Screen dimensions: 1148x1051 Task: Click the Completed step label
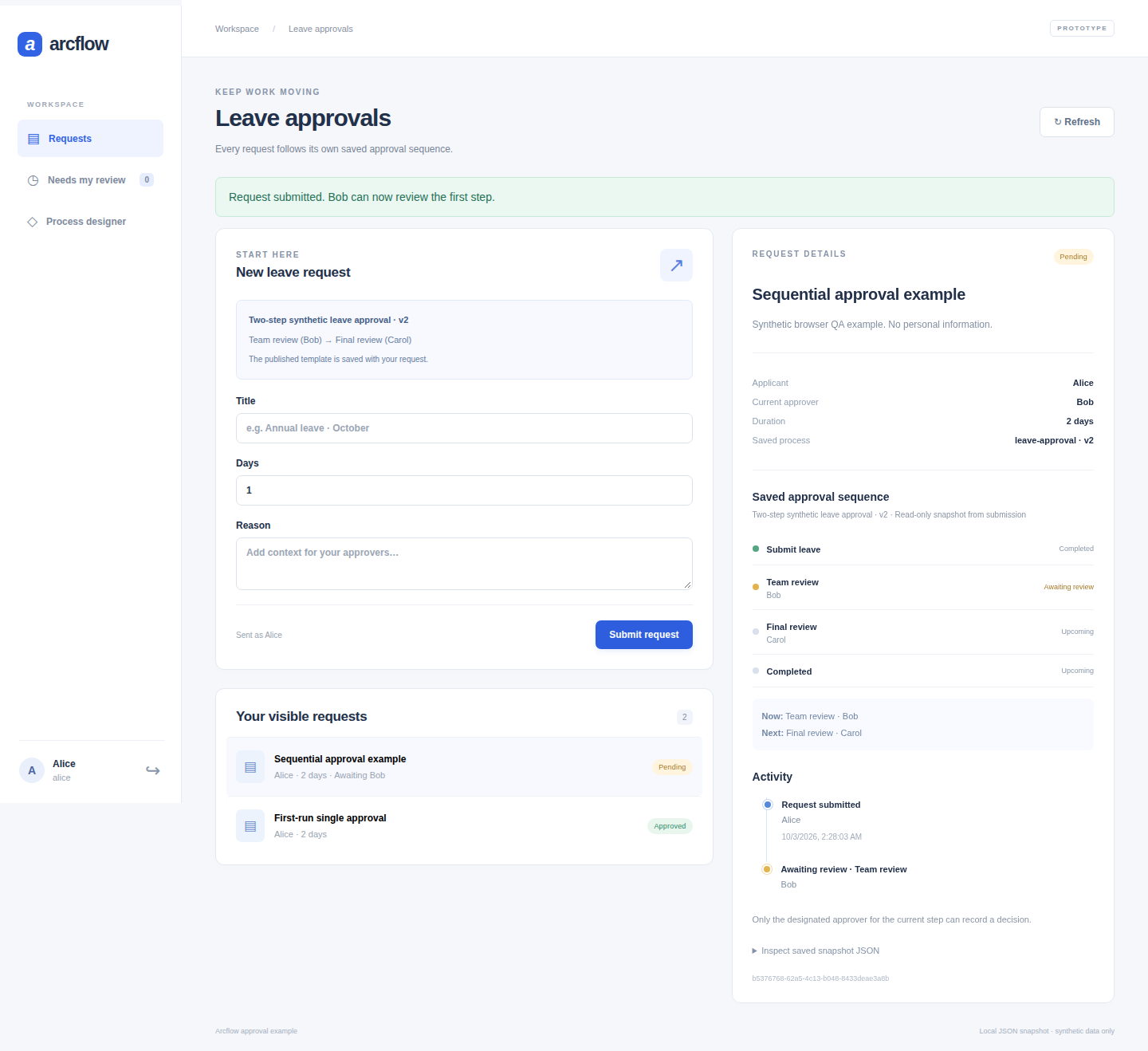click(788, 671)
